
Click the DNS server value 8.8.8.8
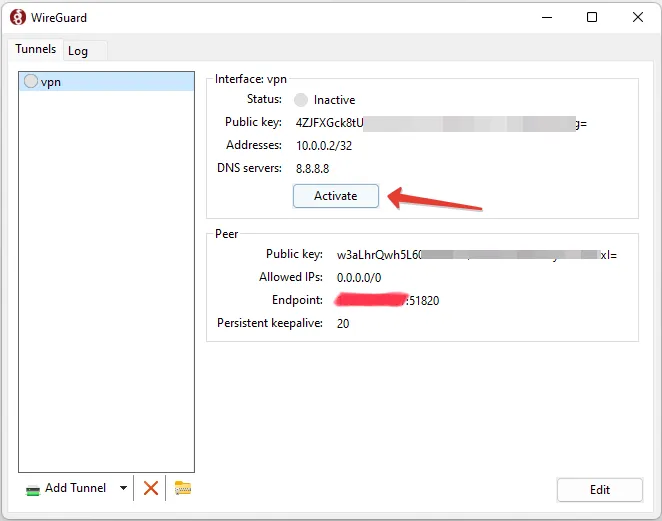click(312, 169)
